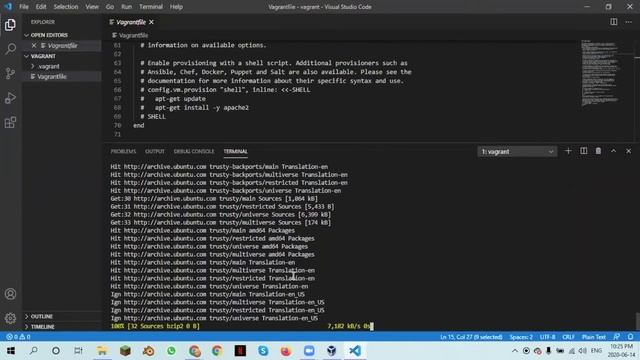Switch to Visual Studio Code taskbar icon
Image resolution: width=640 pixels, height=360 pixels.
coord(355,351)
